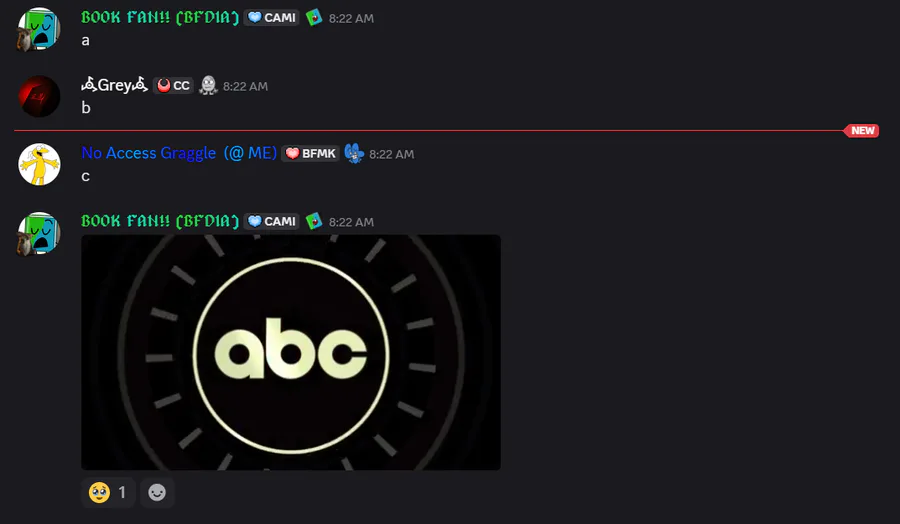Open CAMI server tag above the GIF

coord(271,221)
